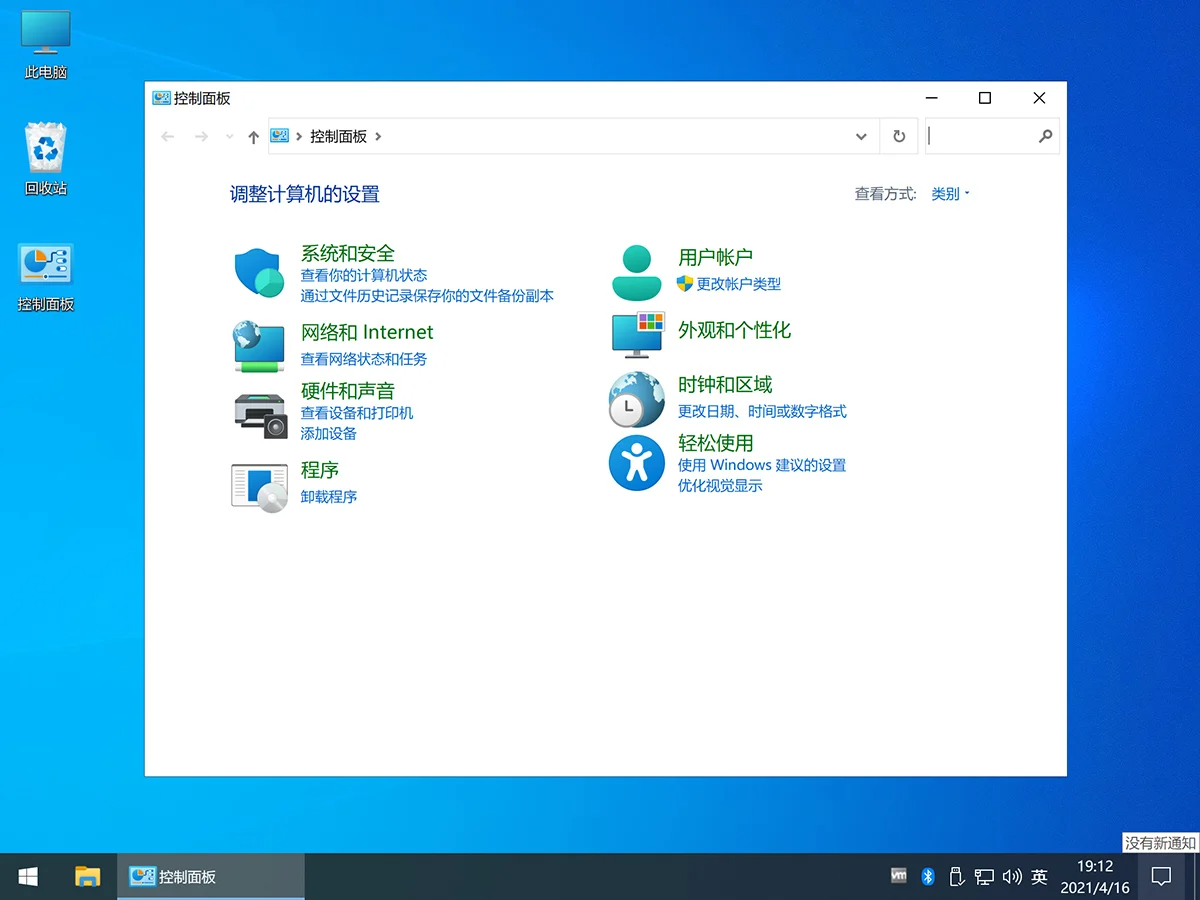Open the 系统和安全 shield icon
1200x900 pixels.
point(258,270)
